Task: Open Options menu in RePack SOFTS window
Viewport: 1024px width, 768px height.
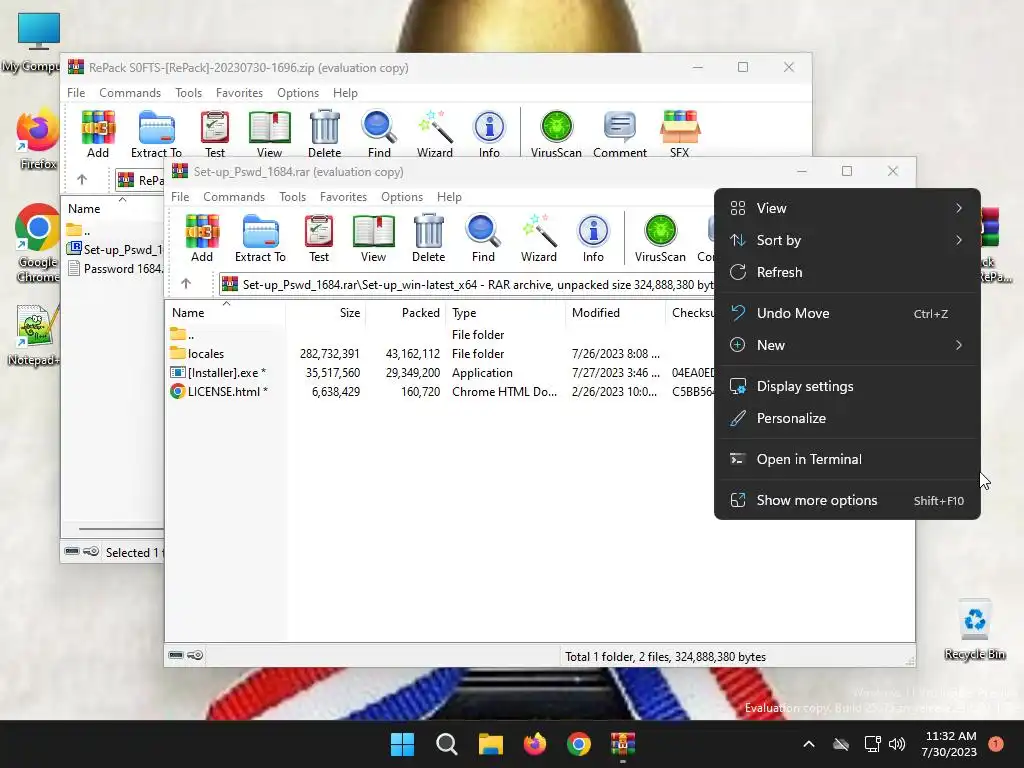Action: pyautogui.click(x=298, y=93)
